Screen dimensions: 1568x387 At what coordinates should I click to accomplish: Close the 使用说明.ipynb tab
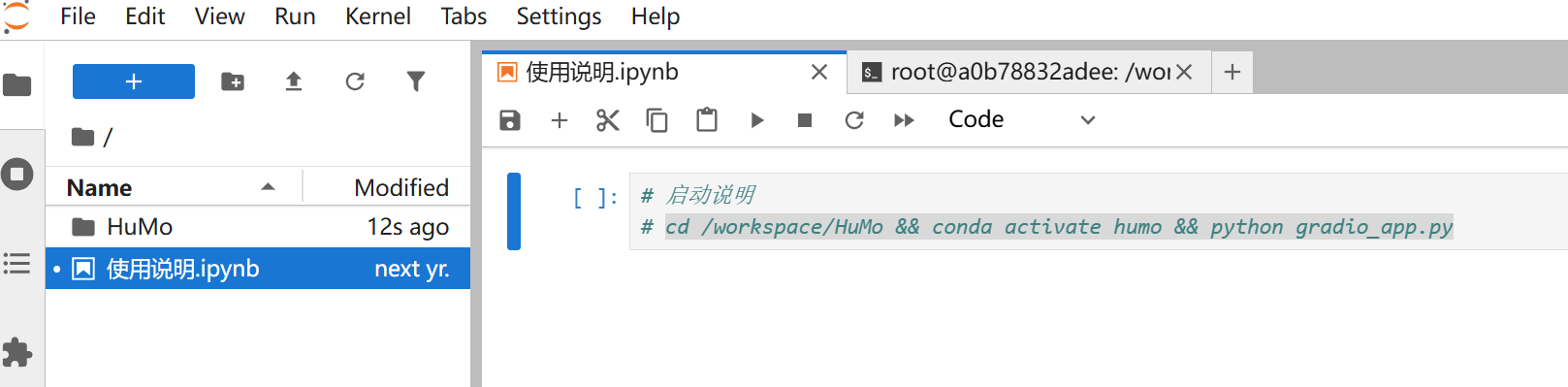point(819,72)
